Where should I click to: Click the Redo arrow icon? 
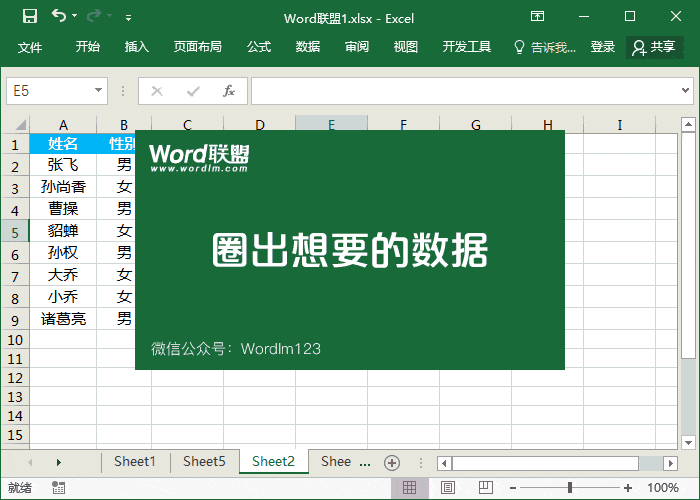94,17
